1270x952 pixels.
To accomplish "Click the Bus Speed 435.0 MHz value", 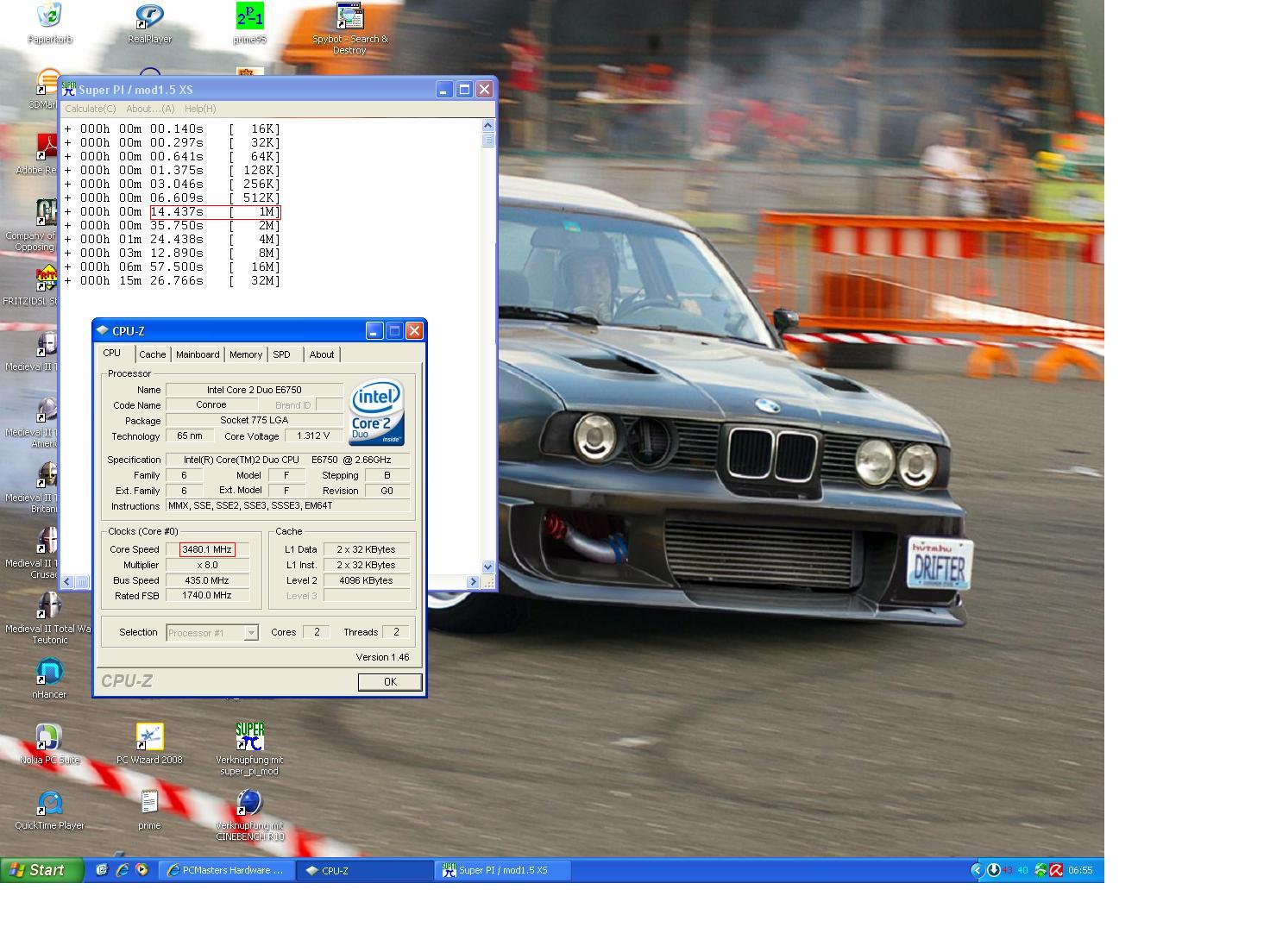I will click(x=207, y=580).
